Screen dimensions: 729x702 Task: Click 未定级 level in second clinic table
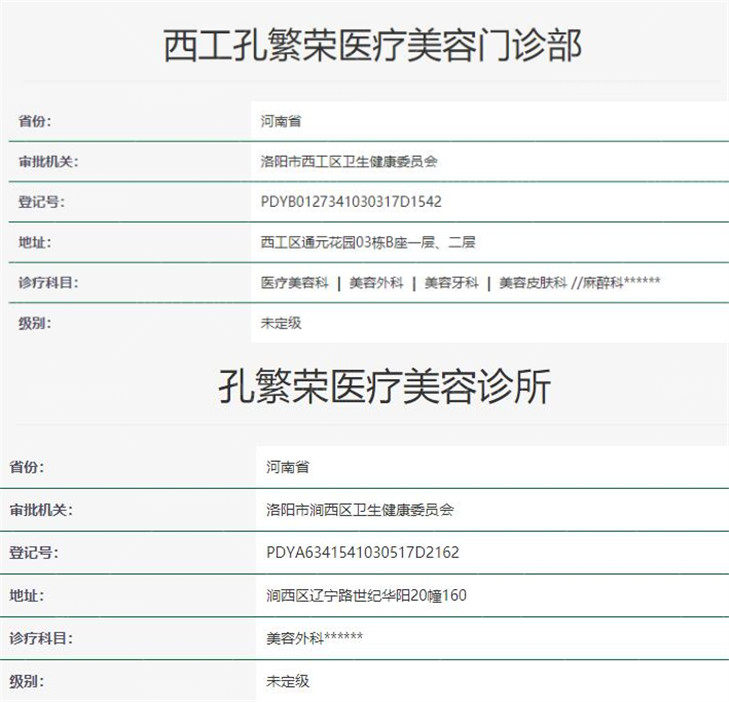287,681
